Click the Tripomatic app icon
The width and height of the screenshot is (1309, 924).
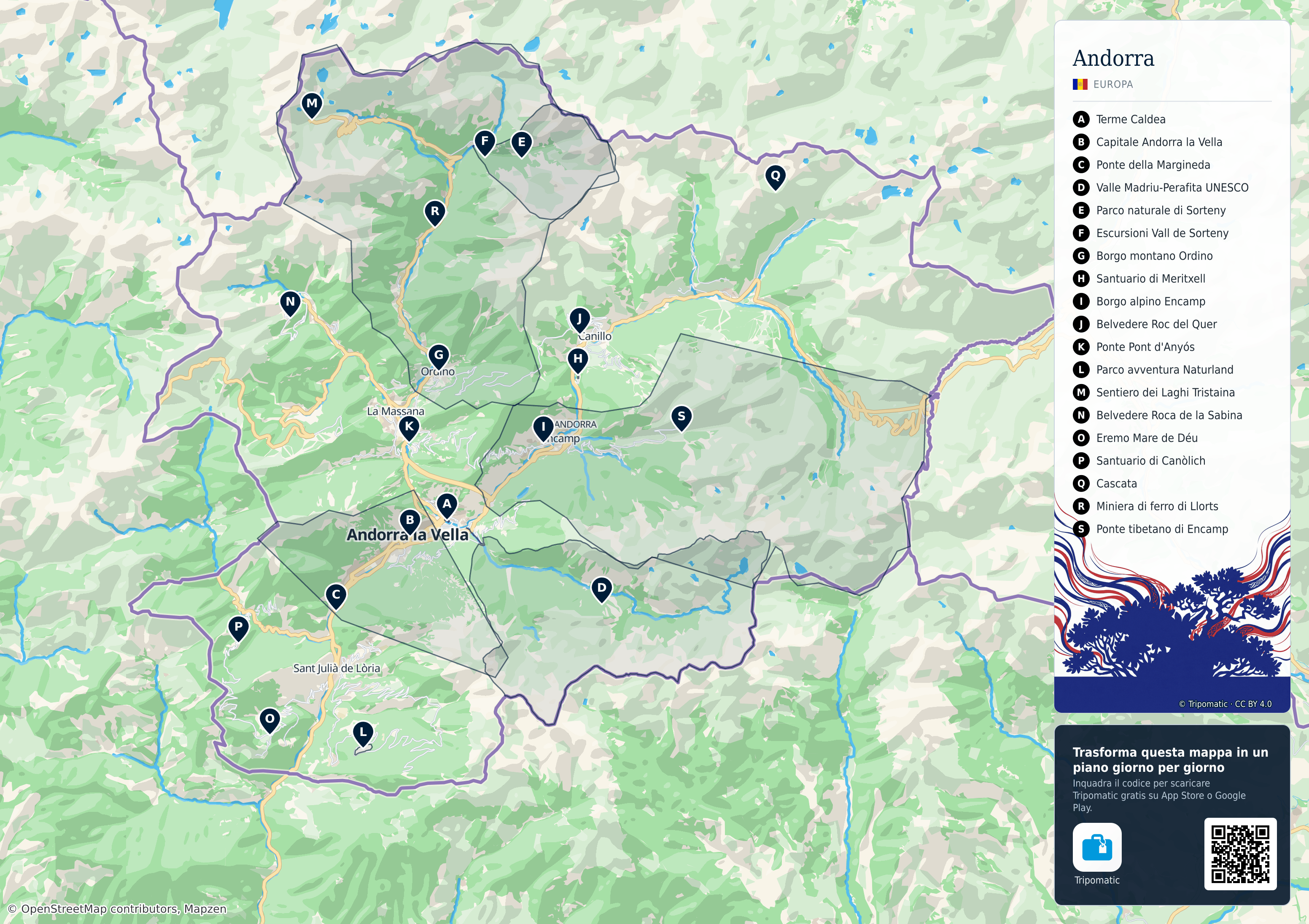[x=1097, y=847]
